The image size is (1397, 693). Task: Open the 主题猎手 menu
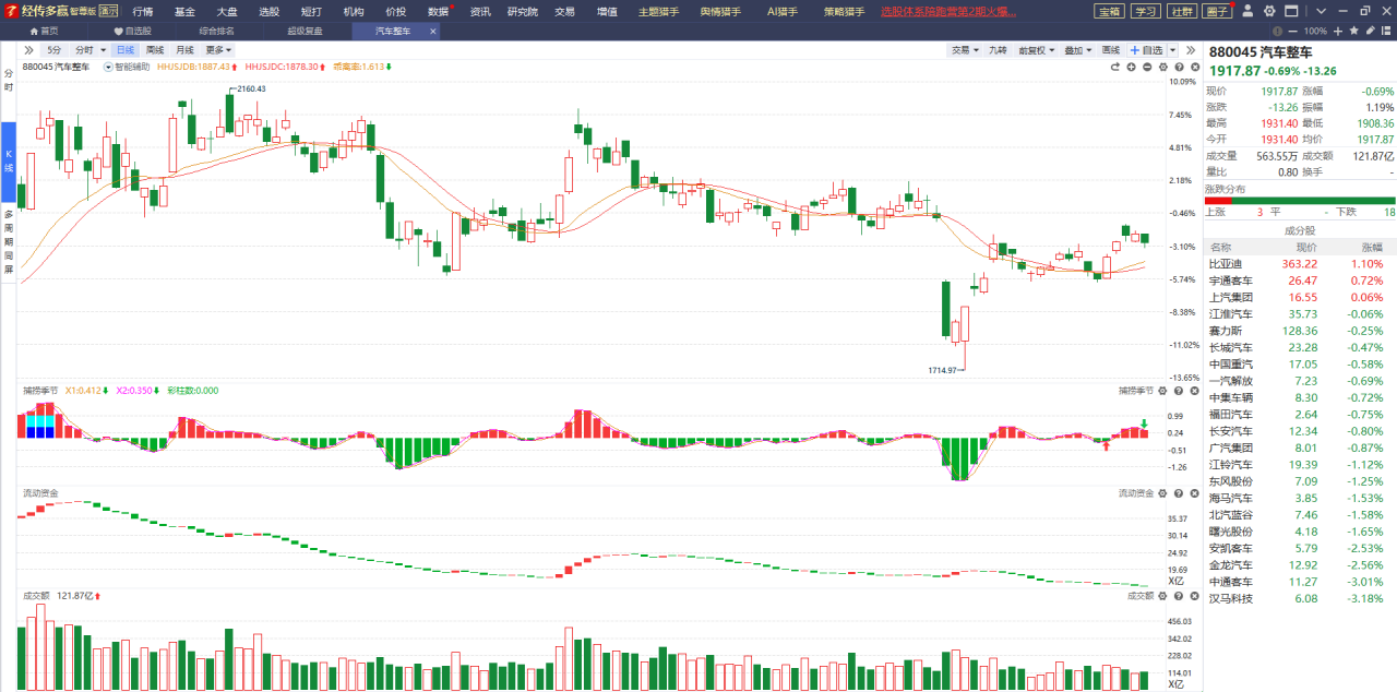[659, 11]
